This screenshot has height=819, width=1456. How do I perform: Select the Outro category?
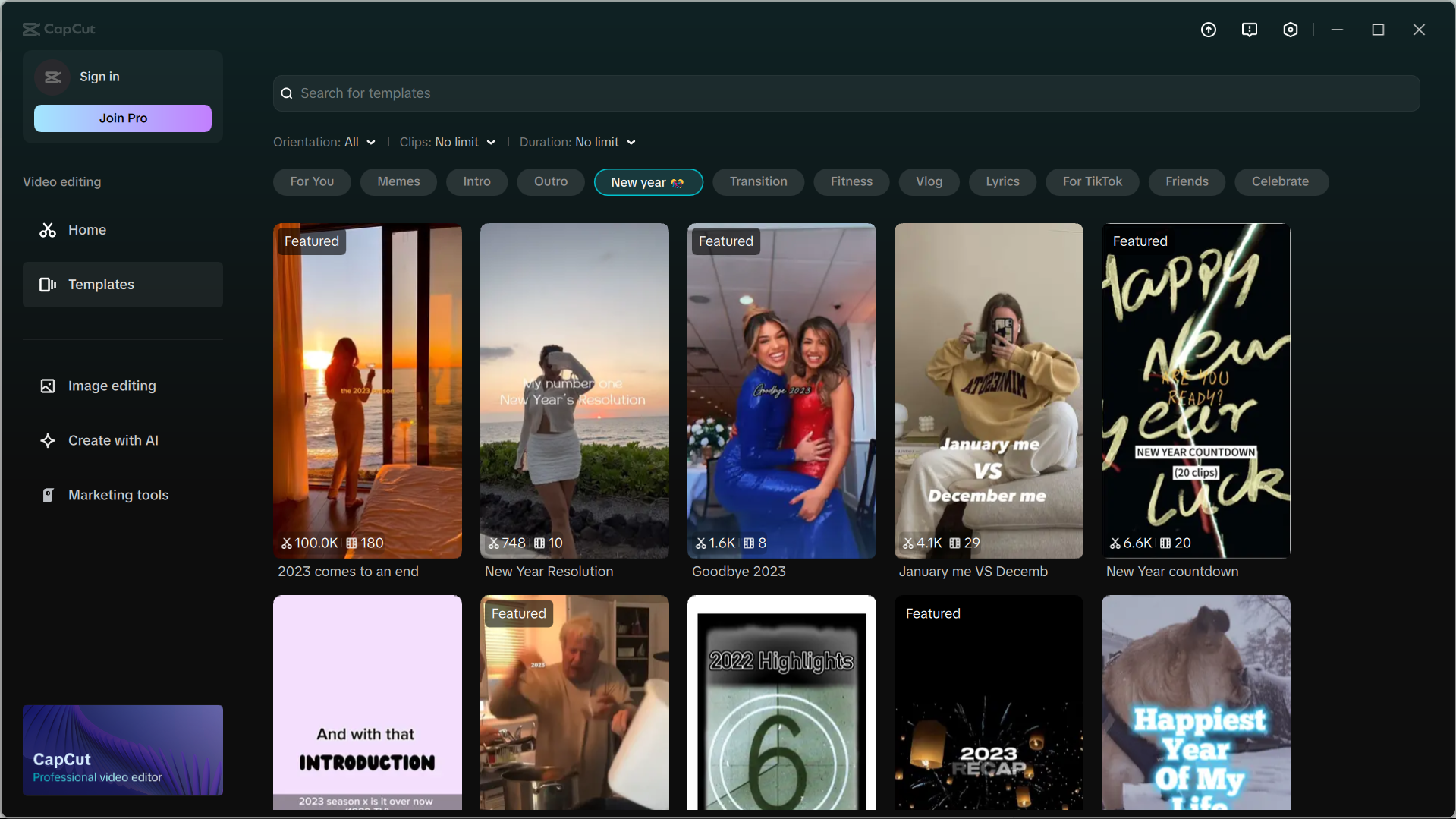click(551, 182)
